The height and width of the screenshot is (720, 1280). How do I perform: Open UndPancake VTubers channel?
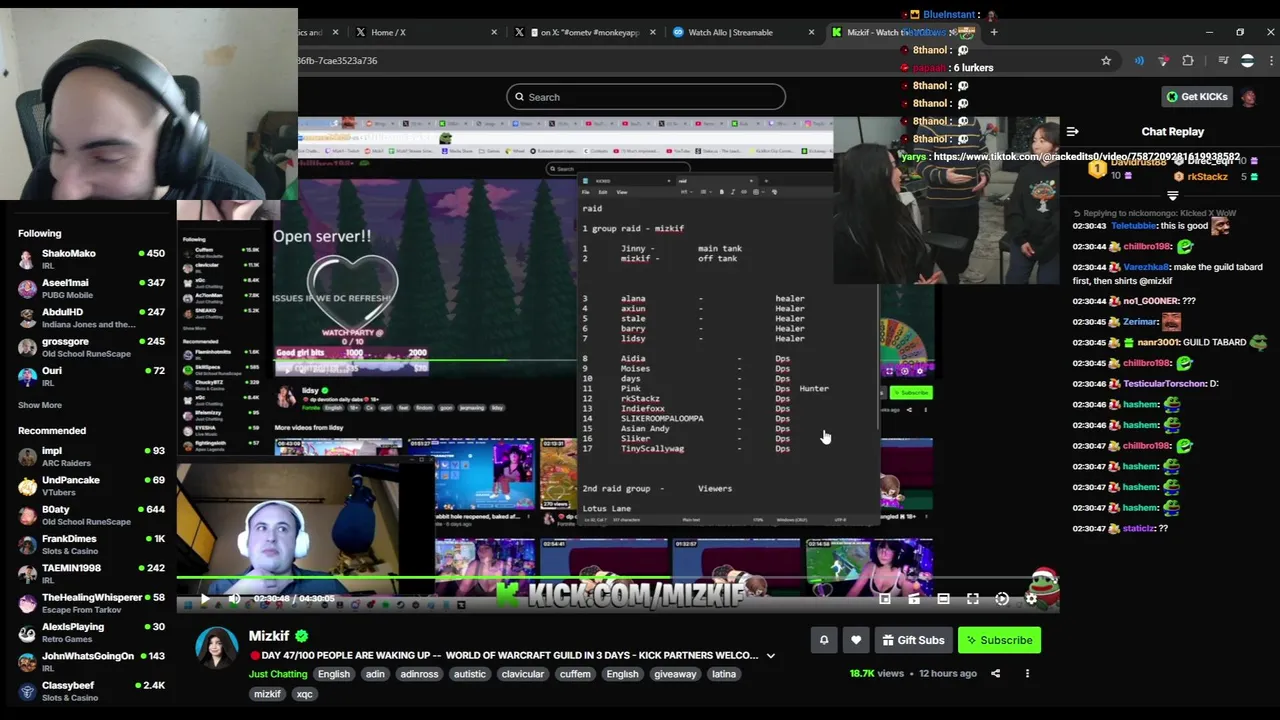coord(91,485)
